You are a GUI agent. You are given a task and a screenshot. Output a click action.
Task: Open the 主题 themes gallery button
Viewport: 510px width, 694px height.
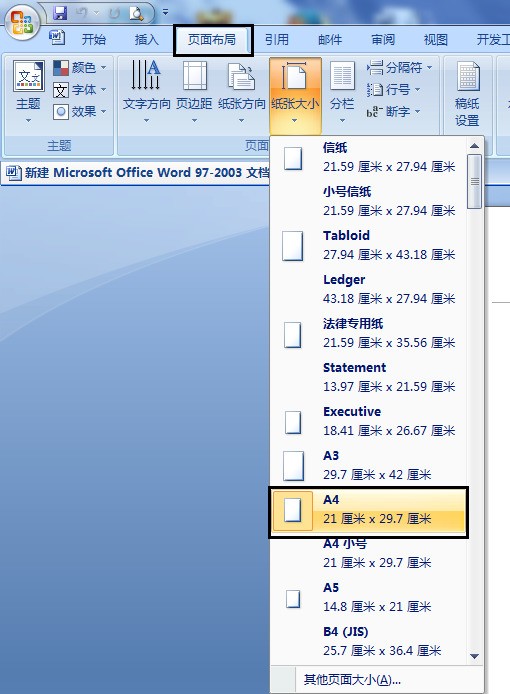[28, 92]
